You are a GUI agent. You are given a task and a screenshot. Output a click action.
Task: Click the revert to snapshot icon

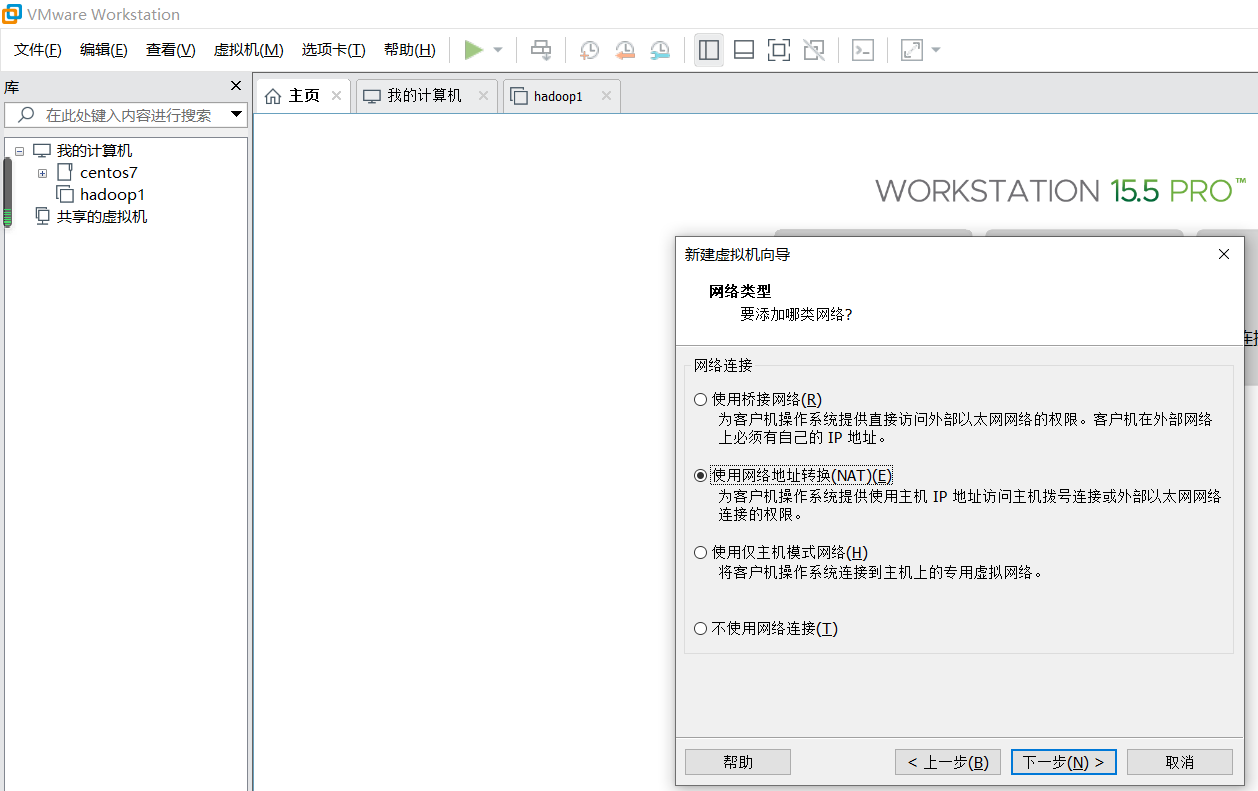click(x=625, y=50)
